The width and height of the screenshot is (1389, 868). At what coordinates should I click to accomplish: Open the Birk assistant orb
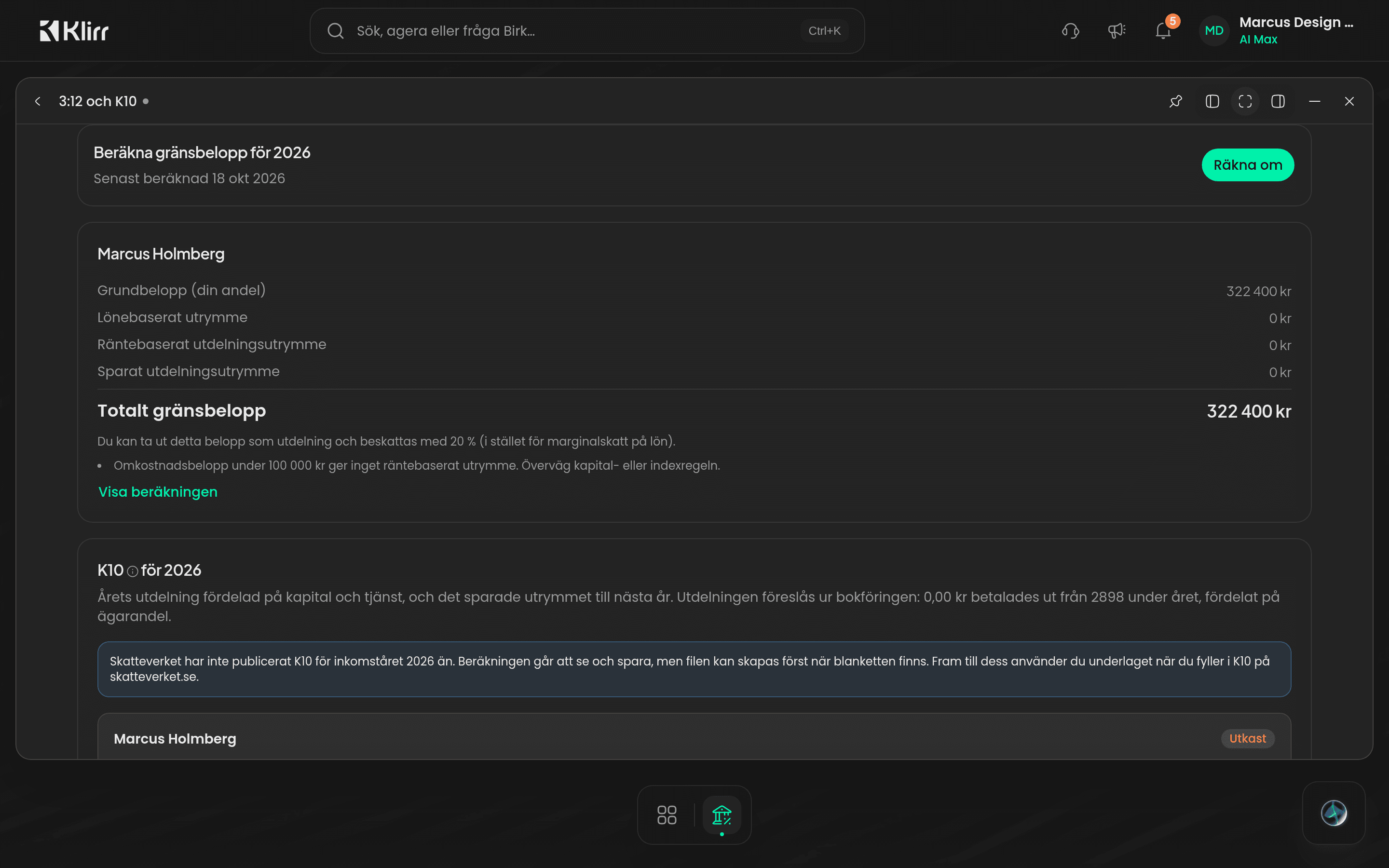[1334, 813]
